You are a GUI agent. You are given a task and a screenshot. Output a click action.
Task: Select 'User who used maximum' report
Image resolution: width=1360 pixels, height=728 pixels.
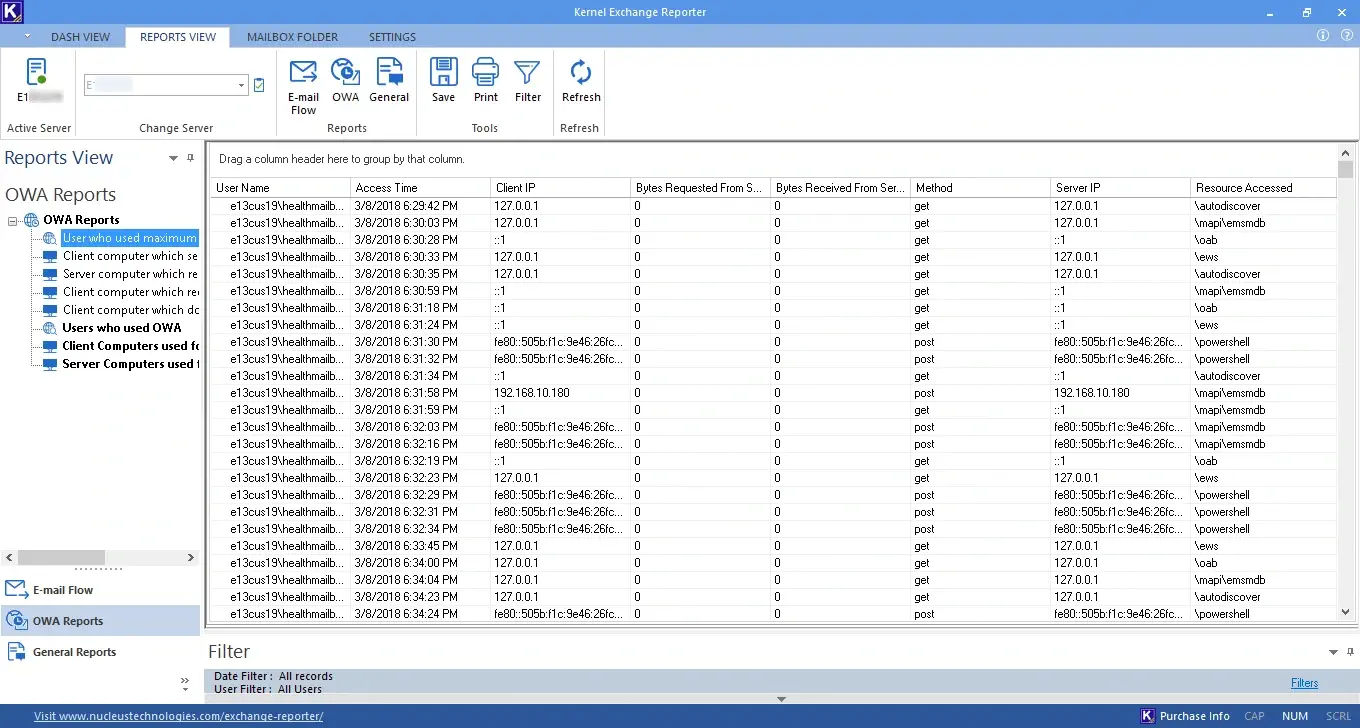coord(130,238)
